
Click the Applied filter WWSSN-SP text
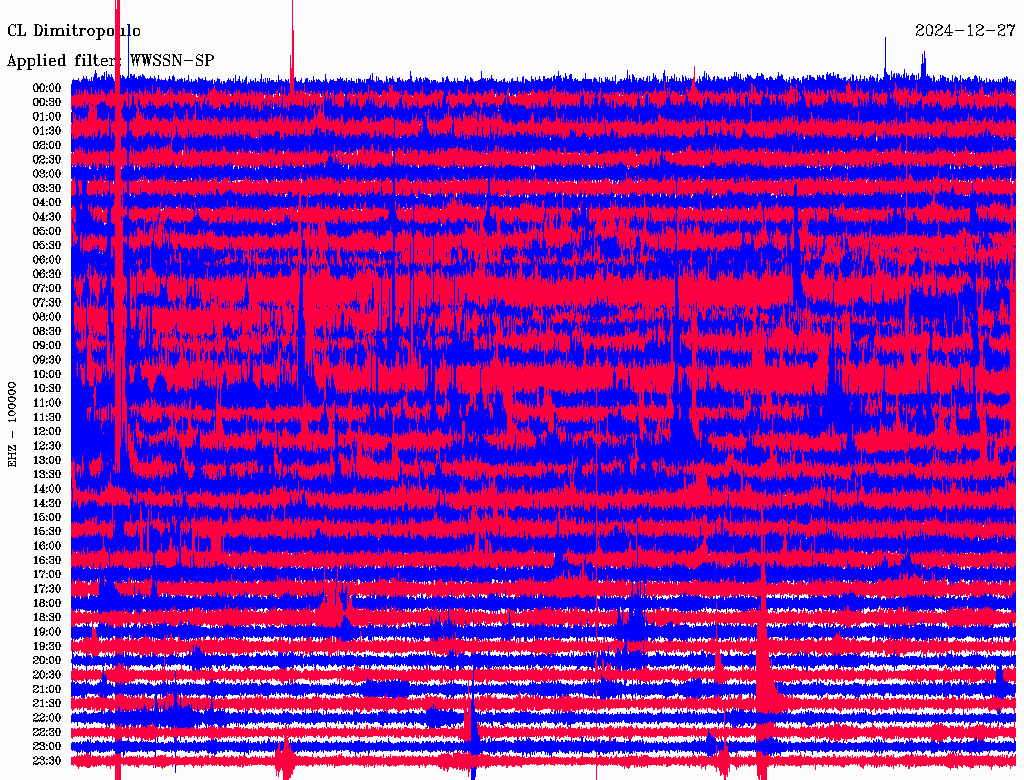click(x=110, y=61)
